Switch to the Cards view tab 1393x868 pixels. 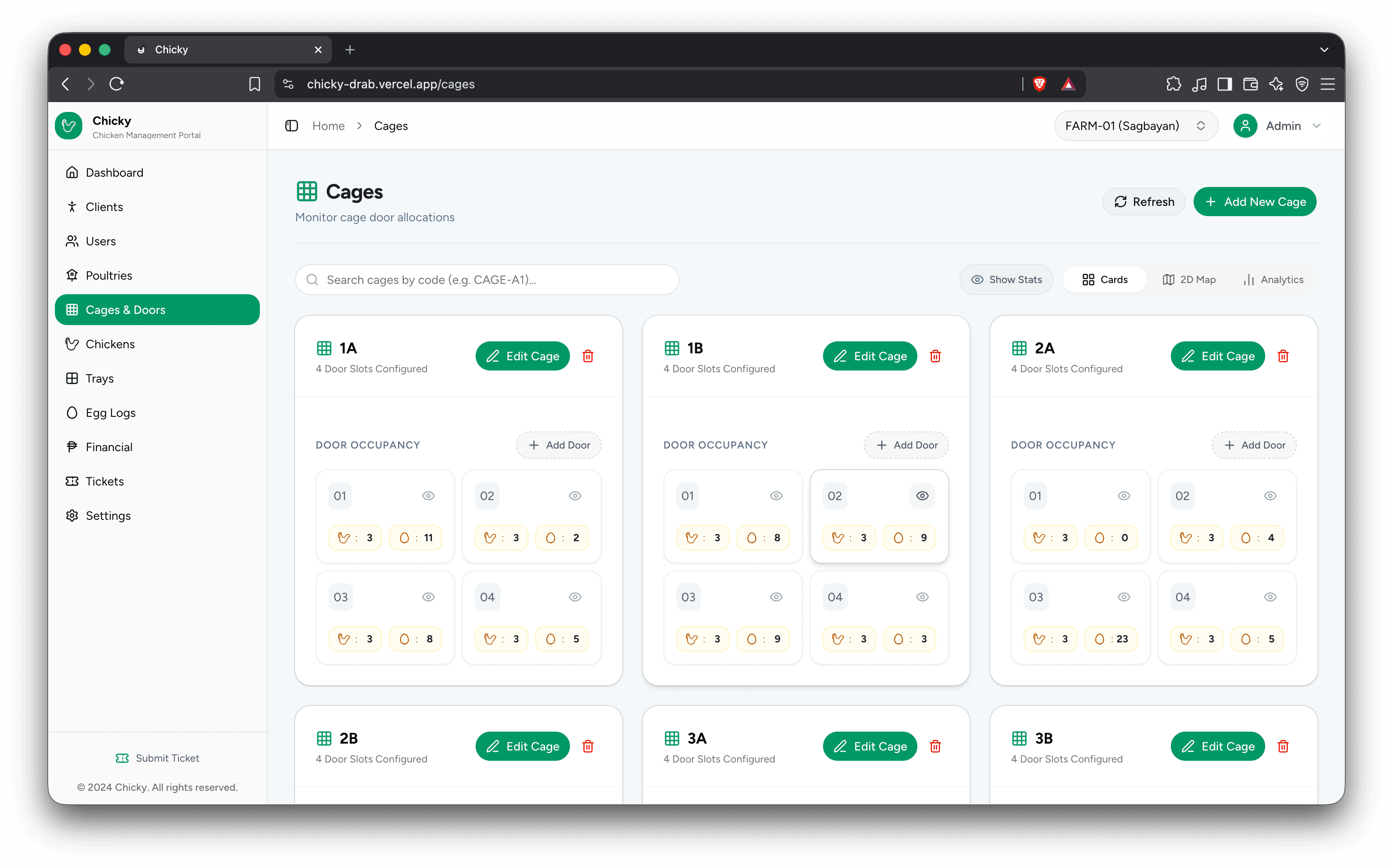point(1104,280)
